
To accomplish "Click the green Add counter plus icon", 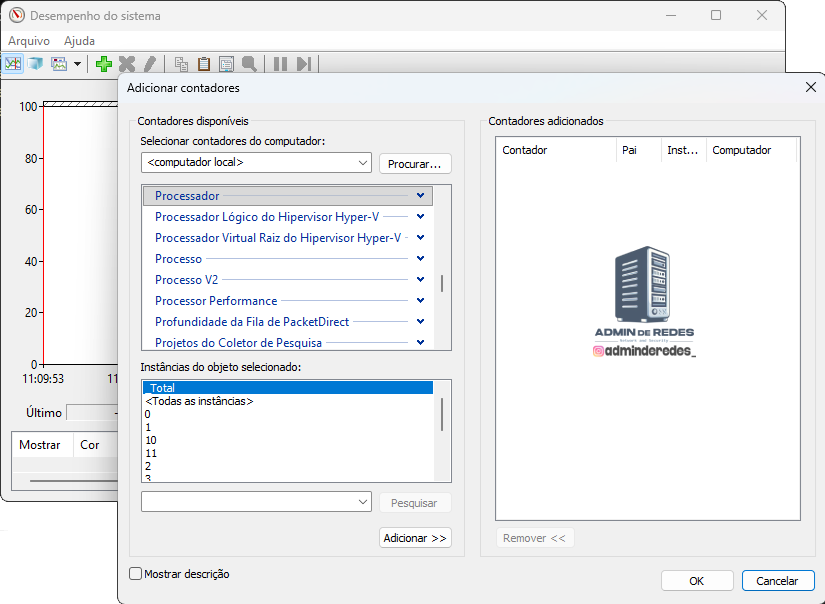I will 103,64.
